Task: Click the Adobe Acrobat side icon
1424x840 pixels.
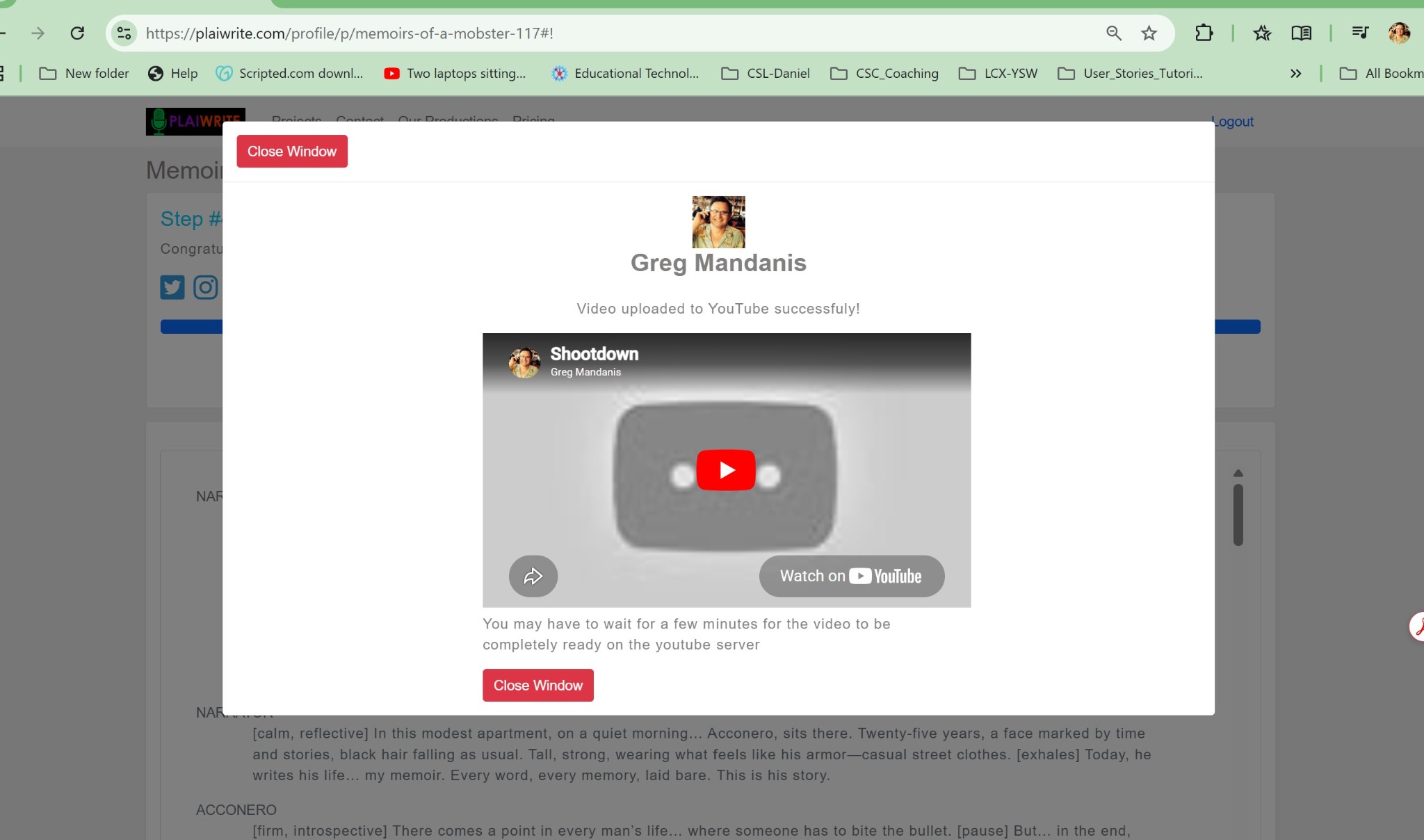Action: (x=1417, y=627)
